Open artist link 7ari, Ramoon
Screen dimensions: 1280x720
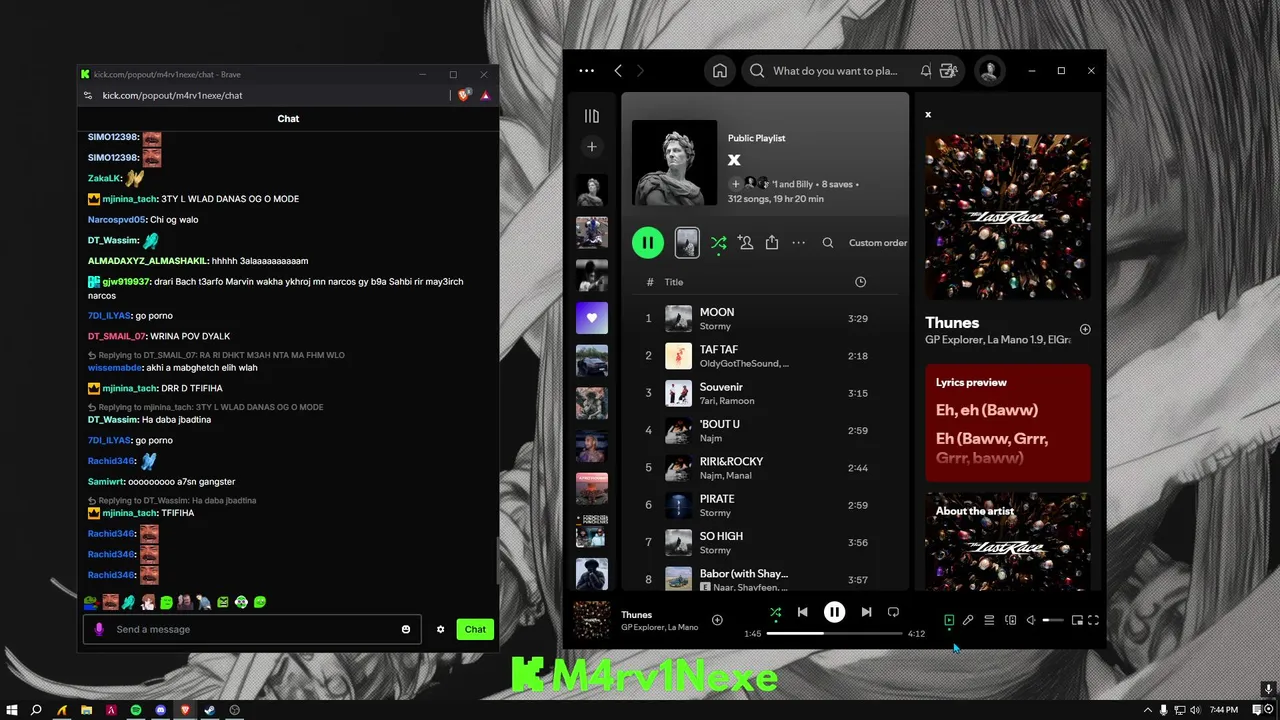[727, 400]
